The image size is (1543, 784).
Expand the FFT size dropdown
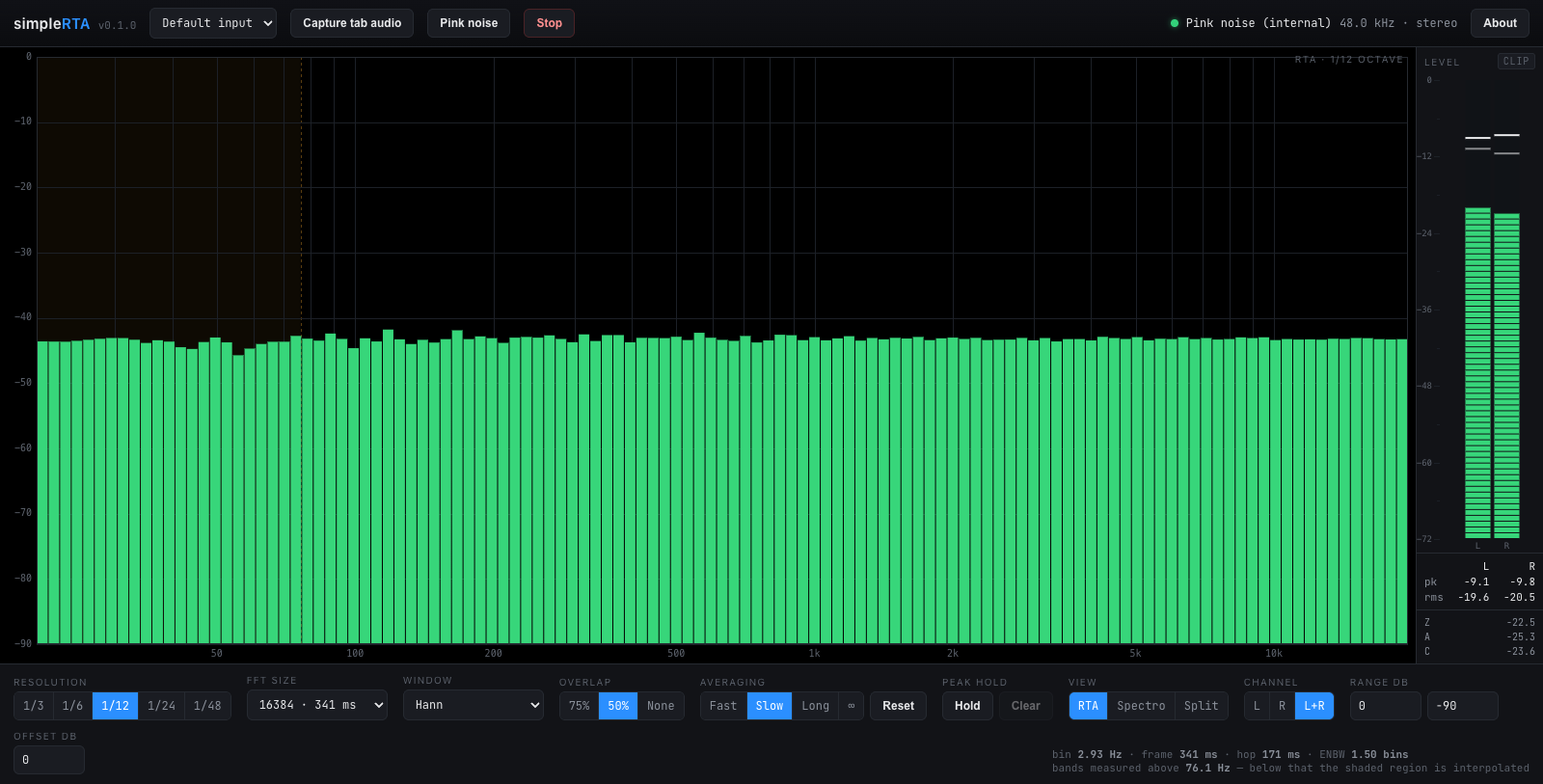coord(317,705)
